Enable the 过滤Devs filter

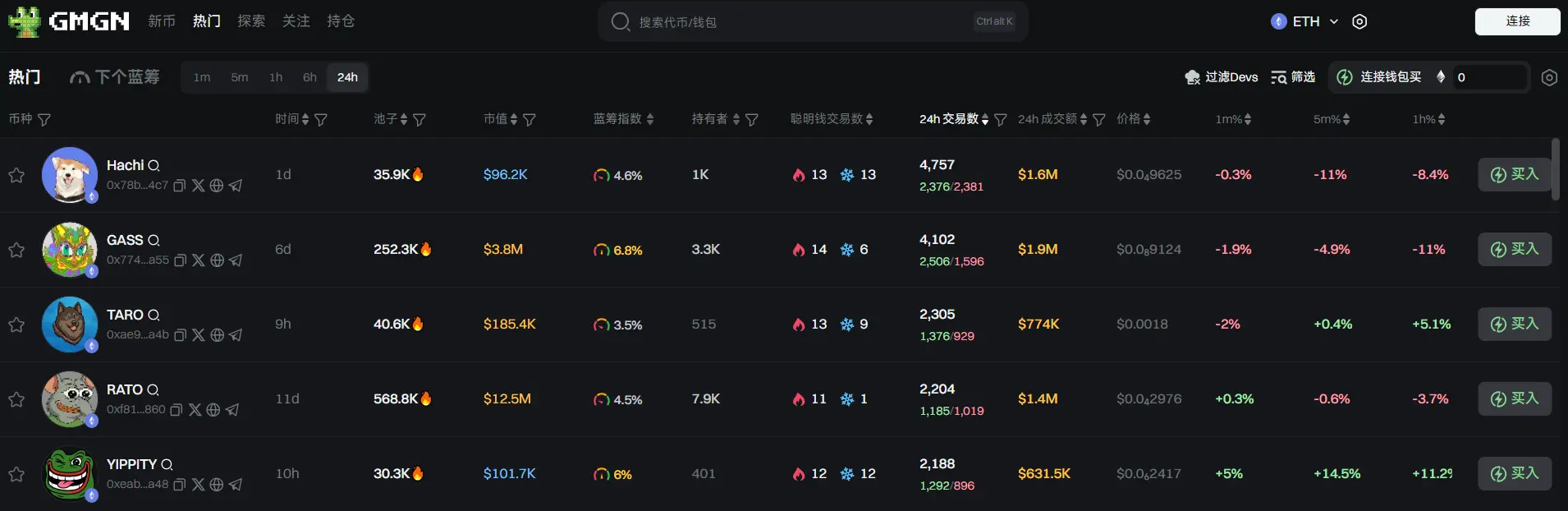(1221, 77)
